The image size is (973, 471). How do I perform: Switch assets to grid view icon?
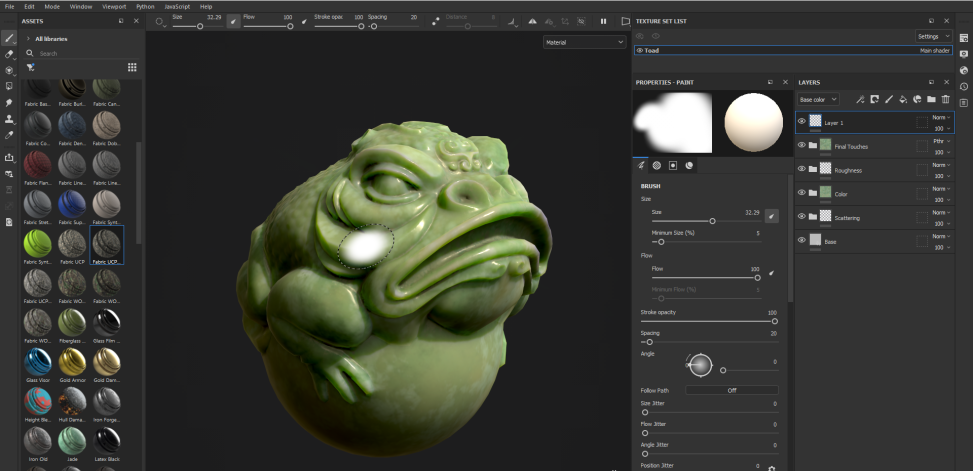(132, 67)
